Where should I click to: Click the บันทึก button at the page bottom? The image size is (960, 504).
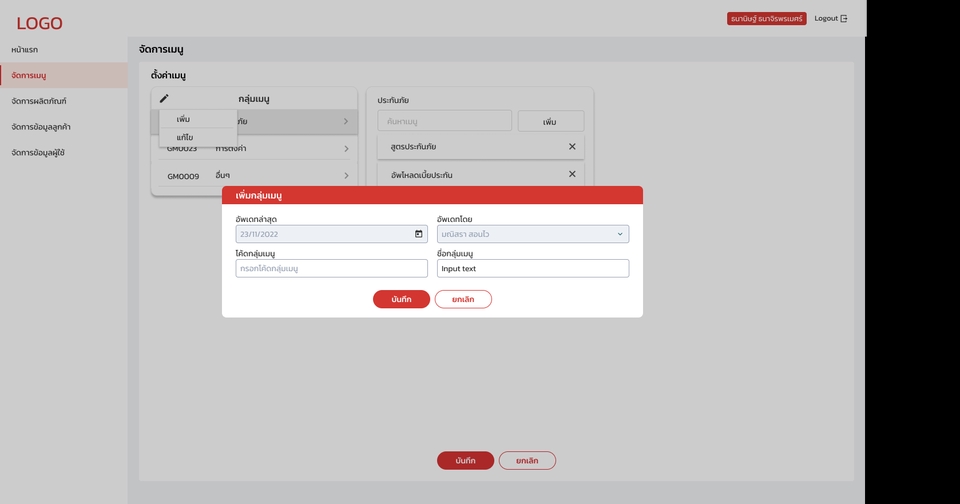click(x=465, y=461)
